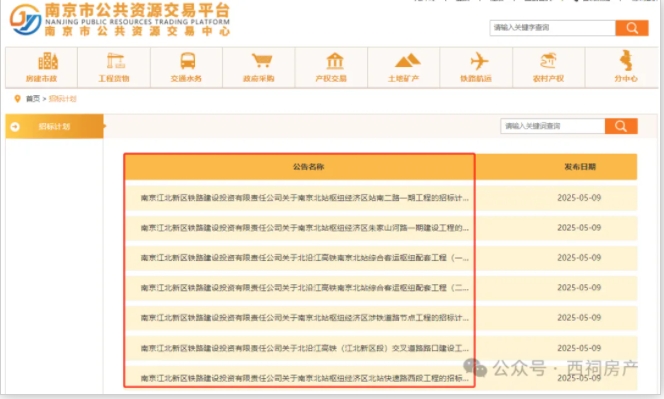
Task: Open the 分中心 map icon
Action: pos(626,61)
